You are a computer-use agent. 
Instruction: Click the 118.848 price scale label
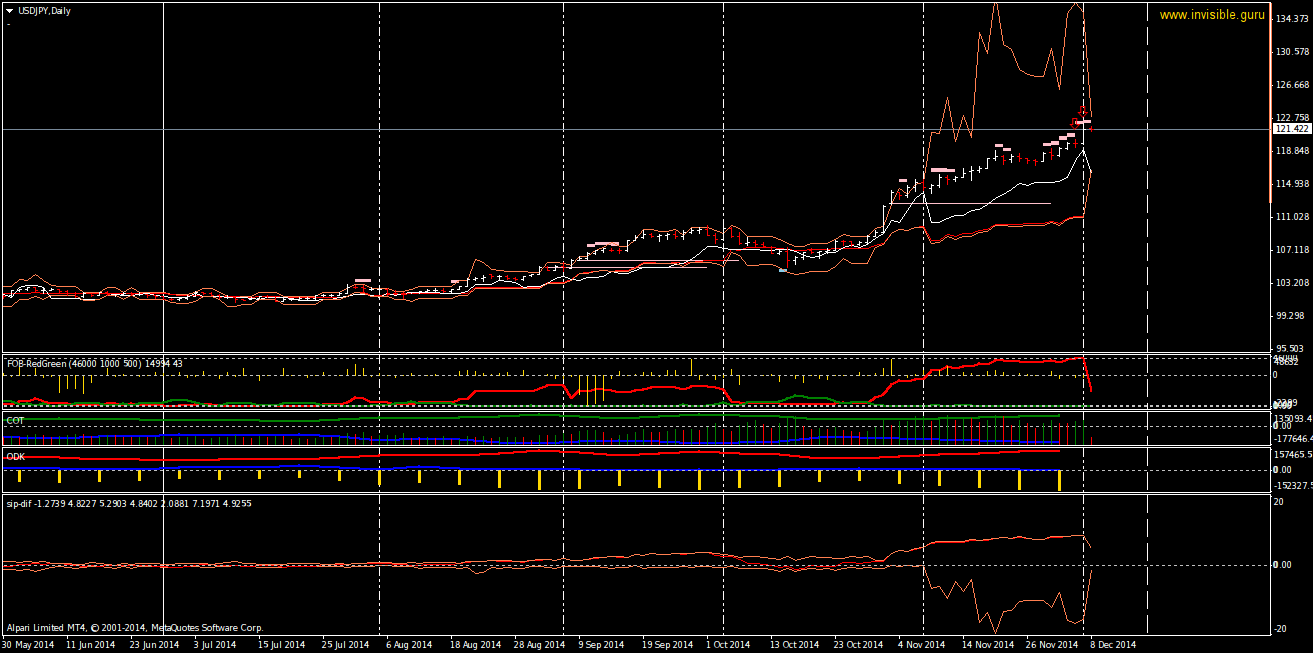(x=1291, y=151)
